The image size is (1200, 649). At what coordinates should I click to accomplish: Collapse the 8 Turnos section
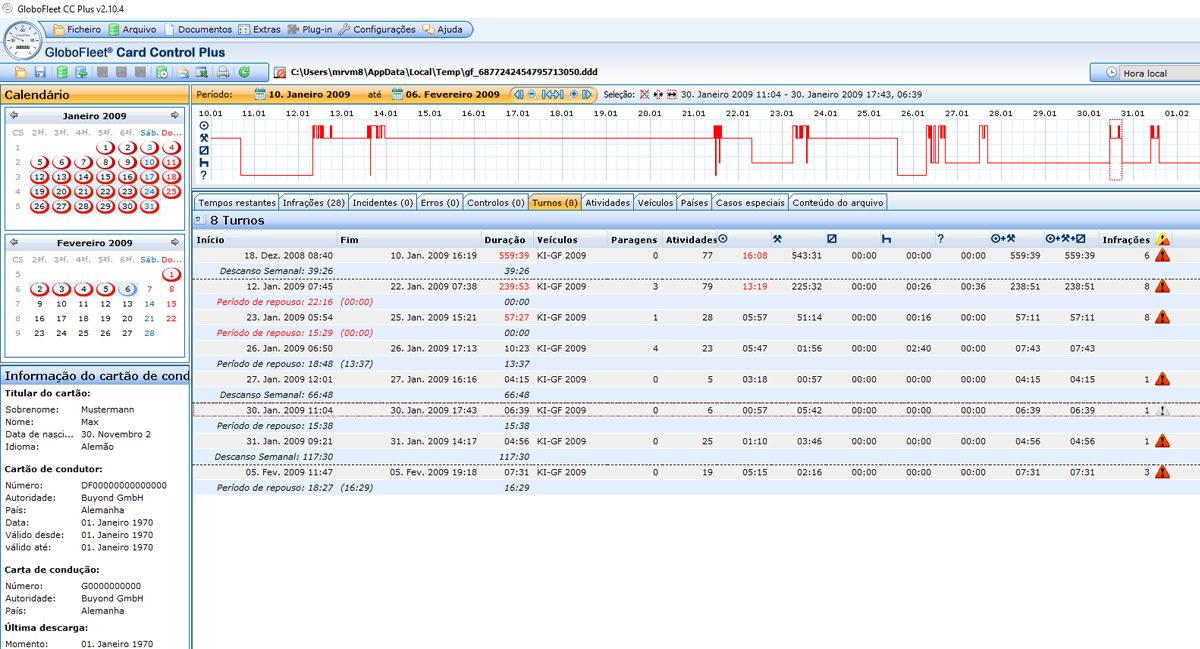tap(199, 219)
